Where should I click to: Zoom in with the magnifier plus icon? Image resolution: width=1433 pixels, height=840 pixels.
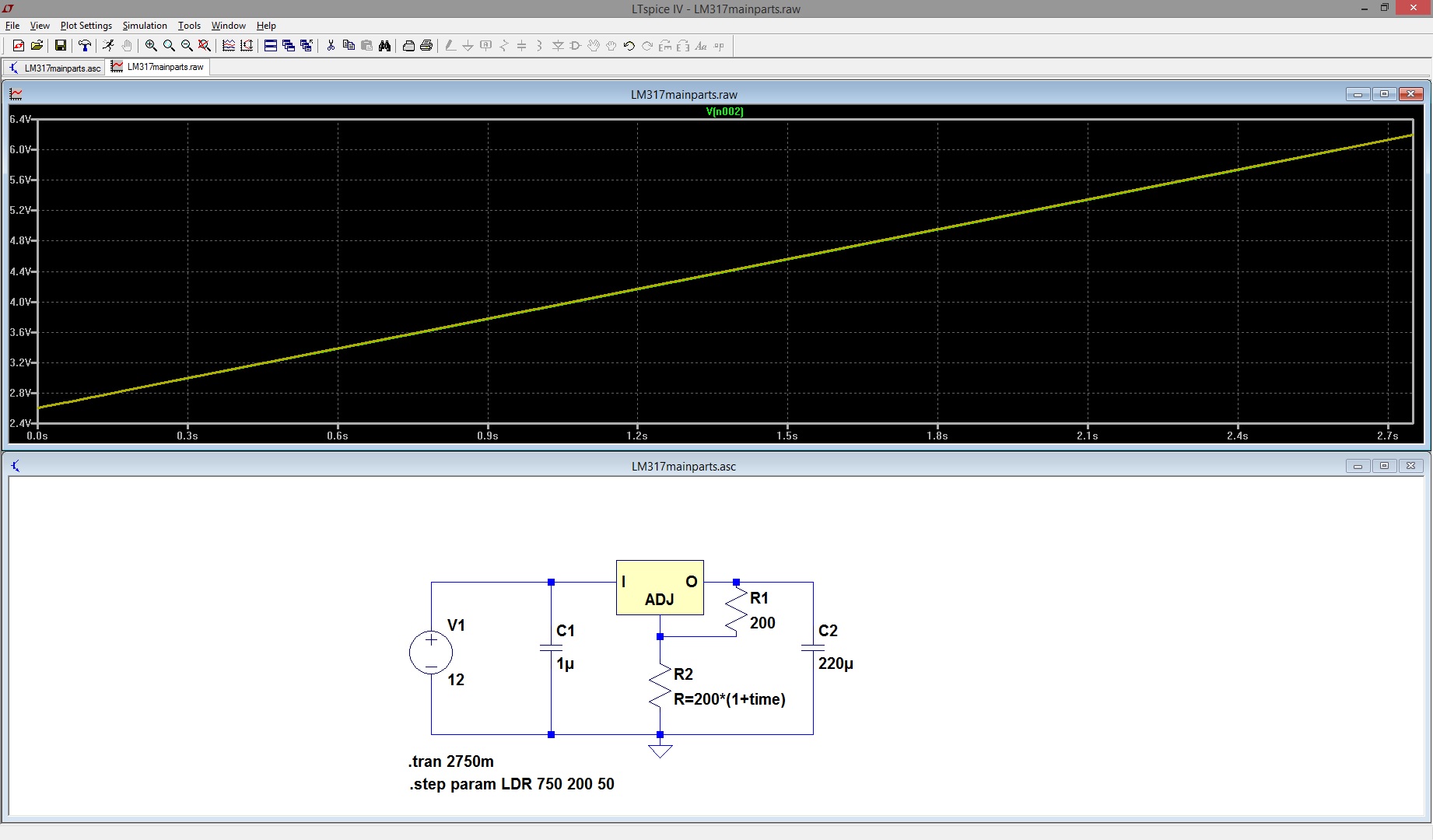[151, 46]
